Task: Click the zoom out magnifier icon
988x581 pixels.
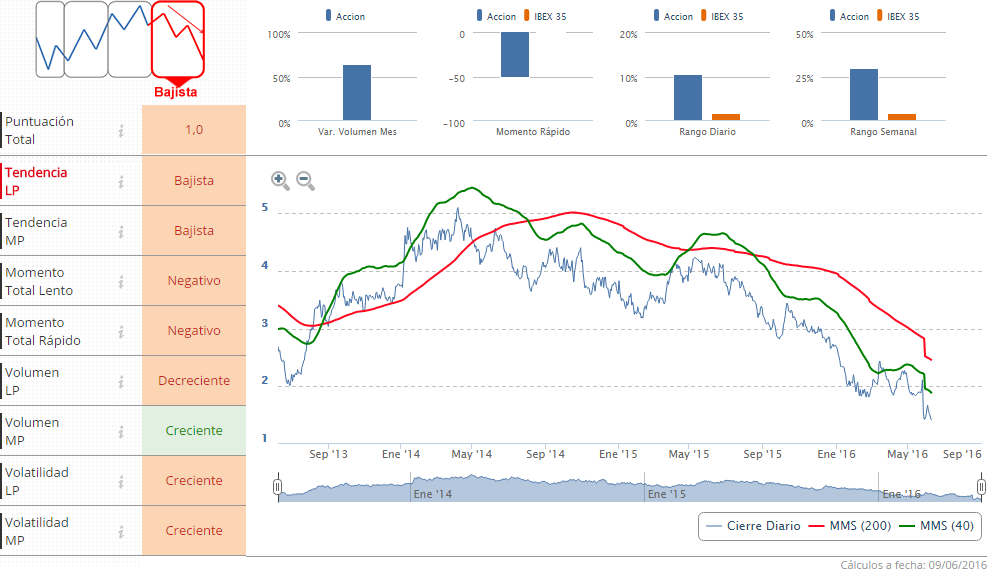Action: pos(306,181)
